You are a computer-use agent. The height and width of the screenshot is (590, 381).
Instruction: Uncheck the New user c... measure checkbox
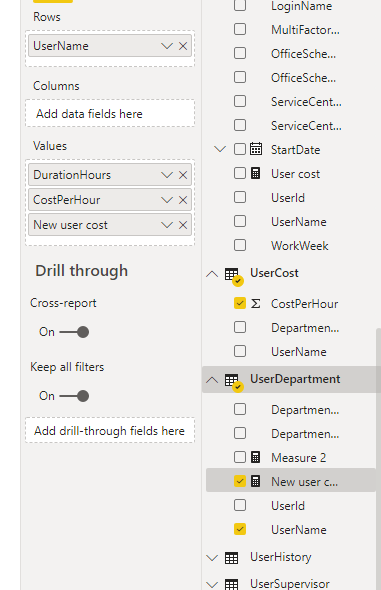click(240, 481)
